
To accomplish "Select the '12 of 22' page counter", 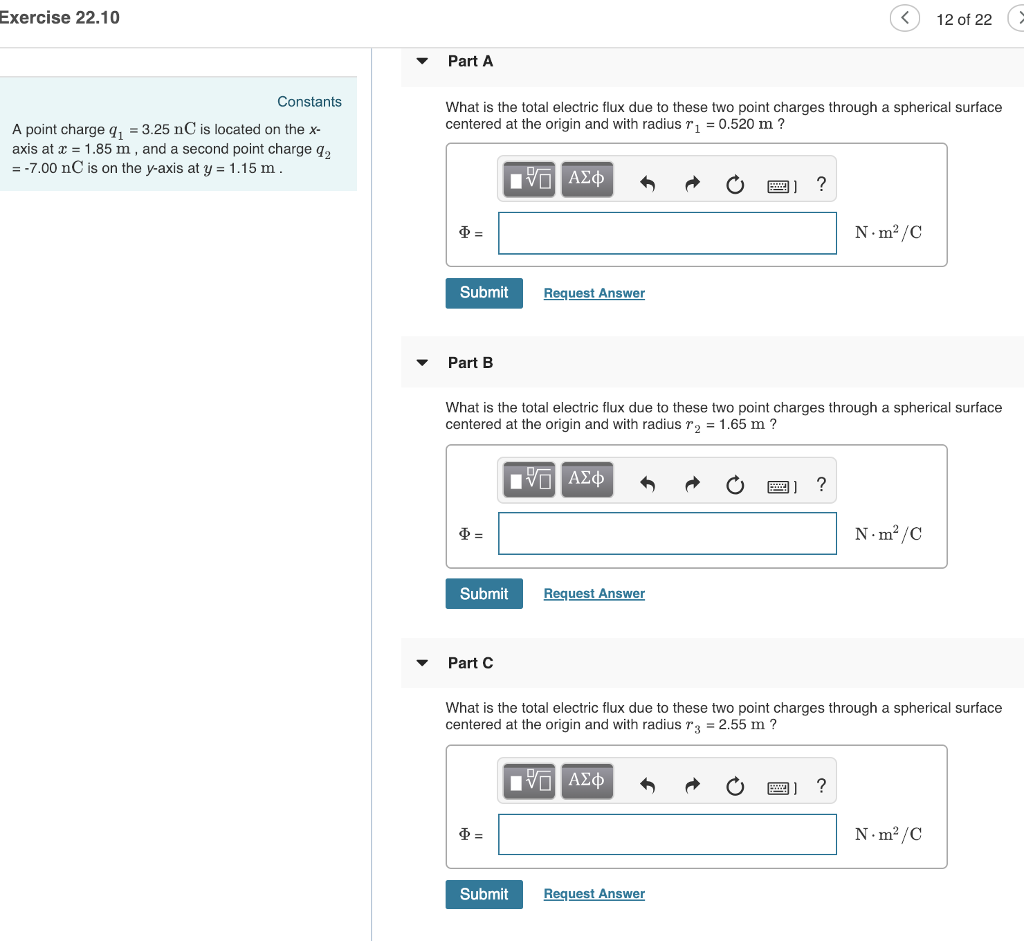I will click(x=964, y=20).
